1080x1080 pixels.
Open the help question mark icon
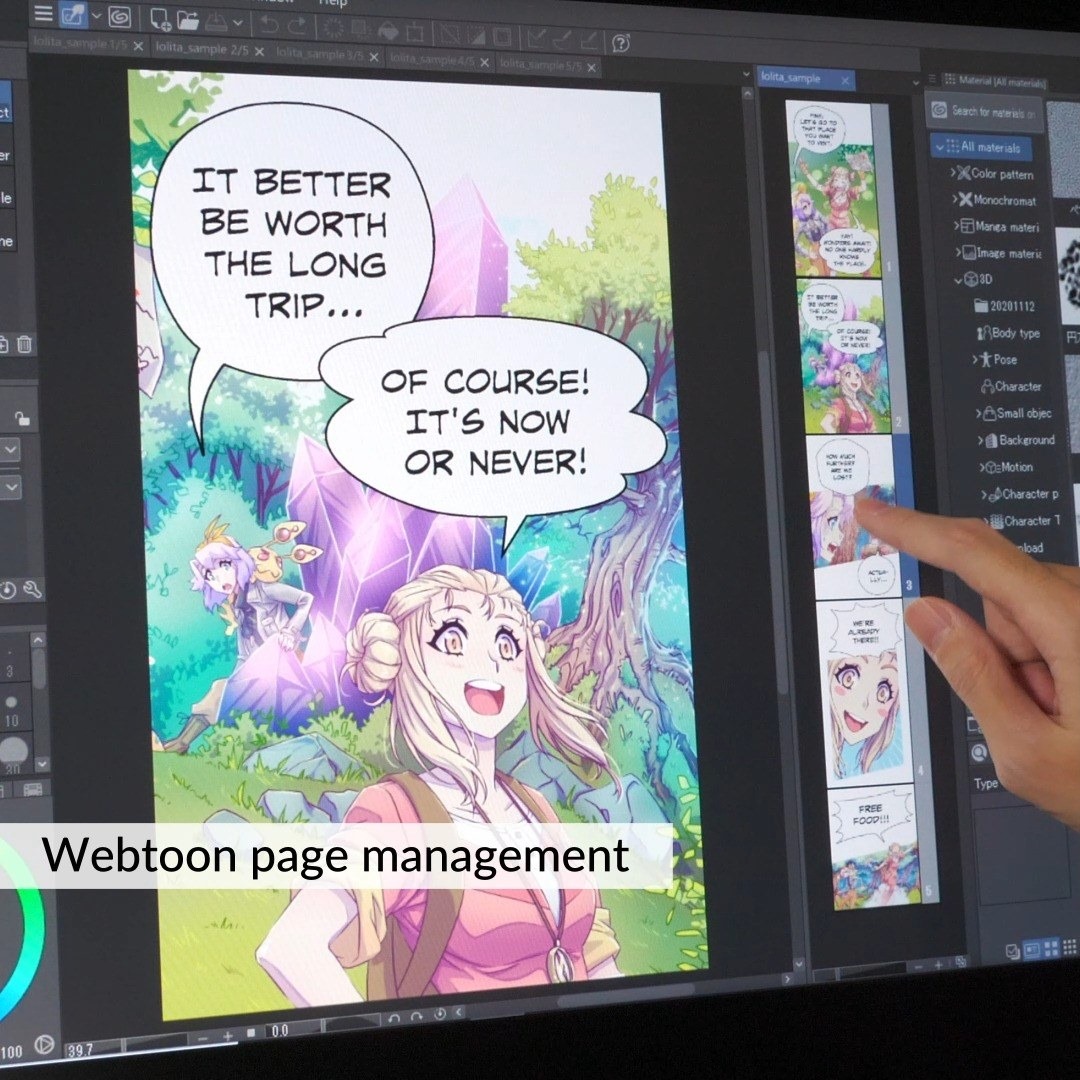[621, 43]
